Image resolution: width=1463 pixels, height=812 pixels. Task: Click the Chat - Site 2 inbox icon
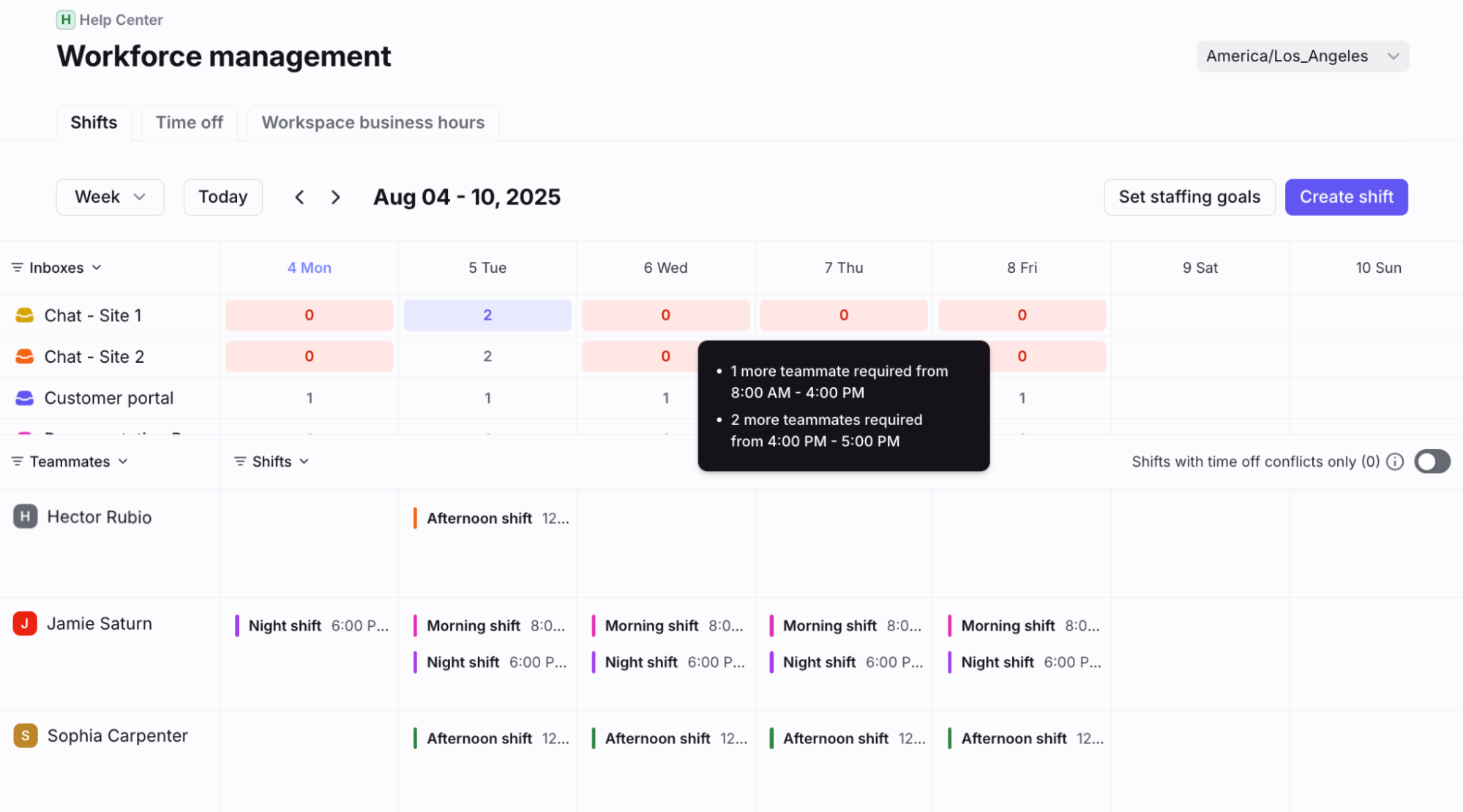pos(25,356)
